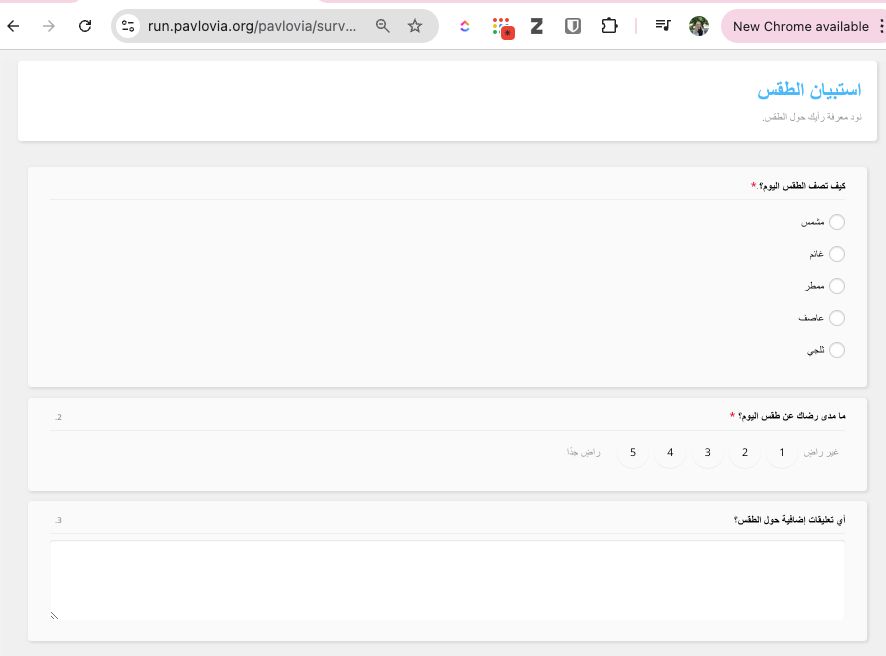Click the question أي تعليقات إضافية حول الطقس
The width and height of the screenshot is (886, 656).
tap(789, 520)
